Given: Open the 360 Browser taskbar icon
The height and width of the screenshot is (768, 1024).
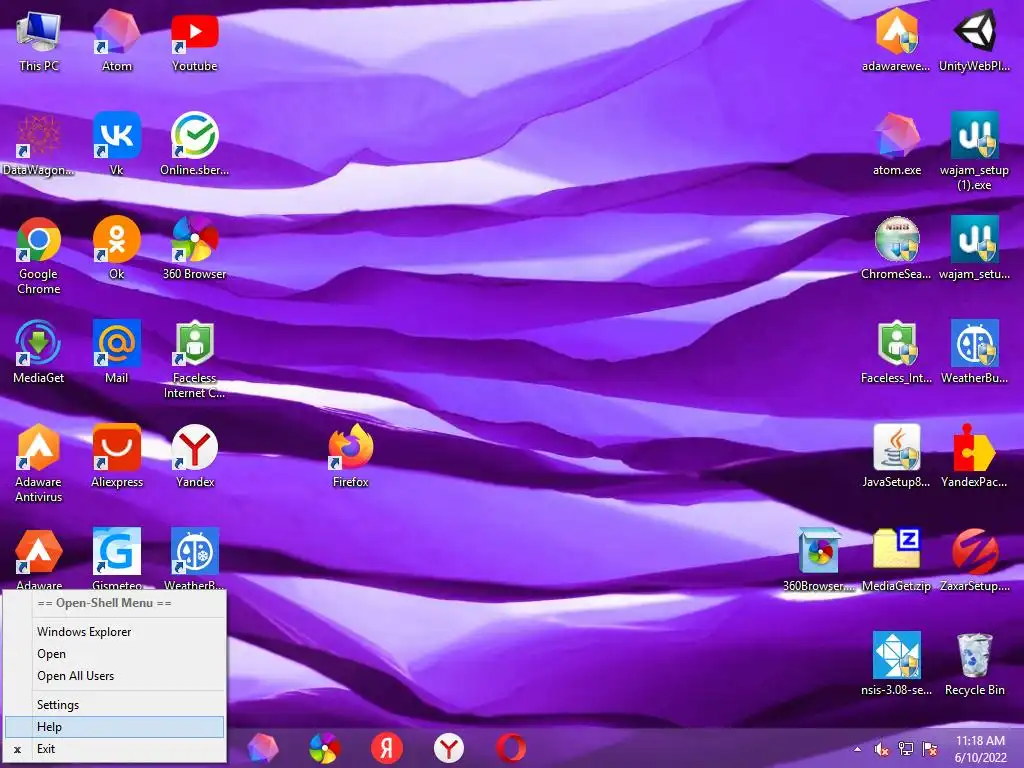Looking at the screenshot, I should coord(325,748).
